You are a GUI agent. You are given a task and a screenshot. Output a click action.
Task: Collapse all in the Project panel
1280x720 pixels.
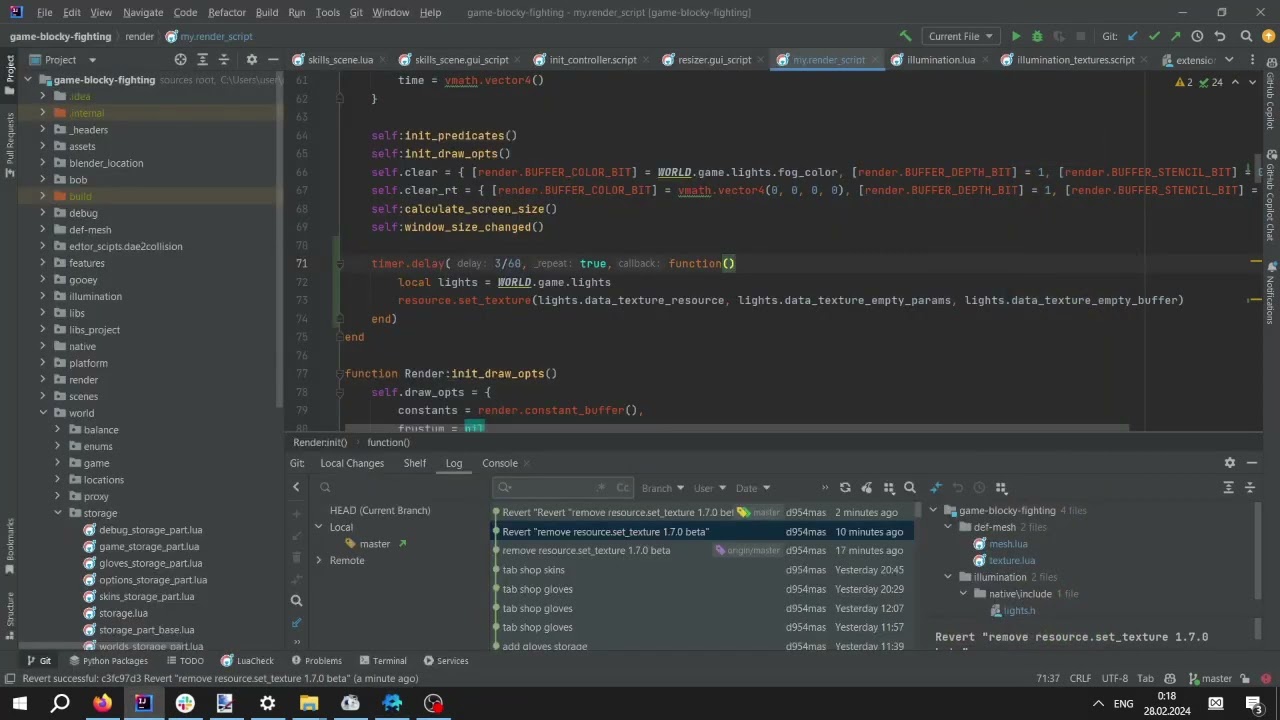point(226,60)
